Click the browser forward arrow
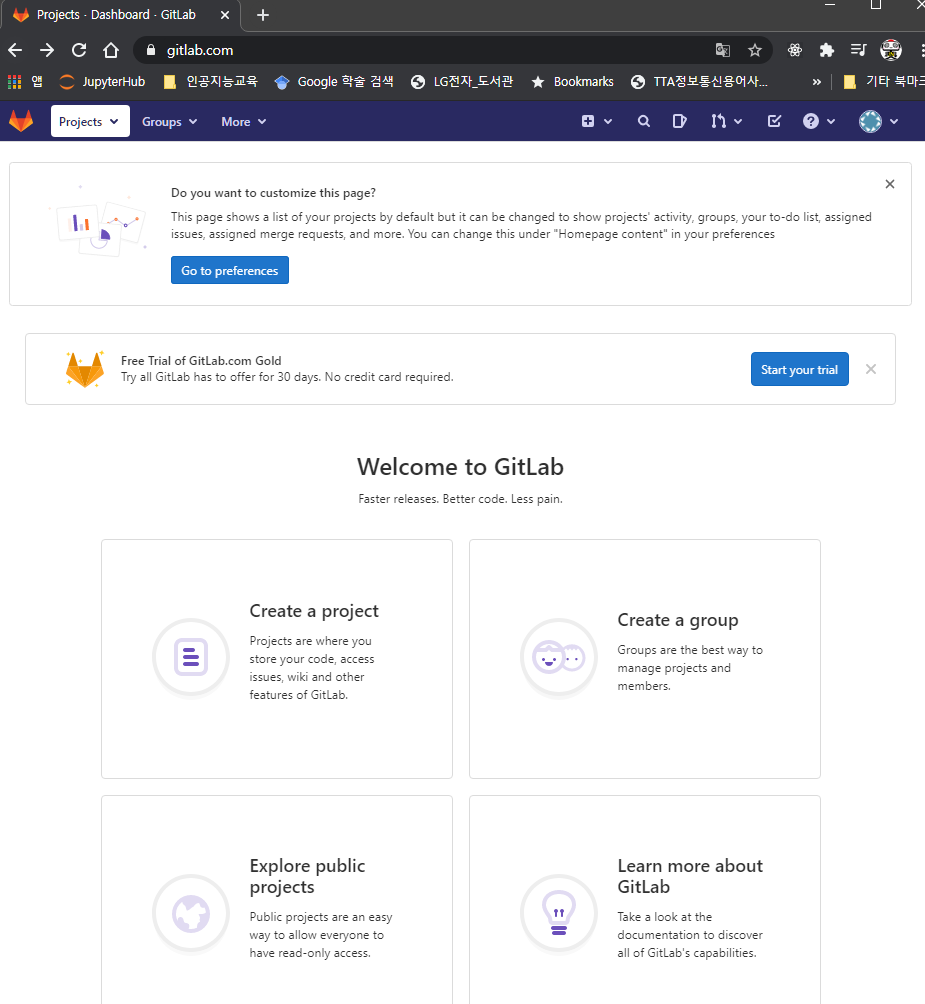The height and width of the screenshot is (1004, 925). [x=47, y=50]
